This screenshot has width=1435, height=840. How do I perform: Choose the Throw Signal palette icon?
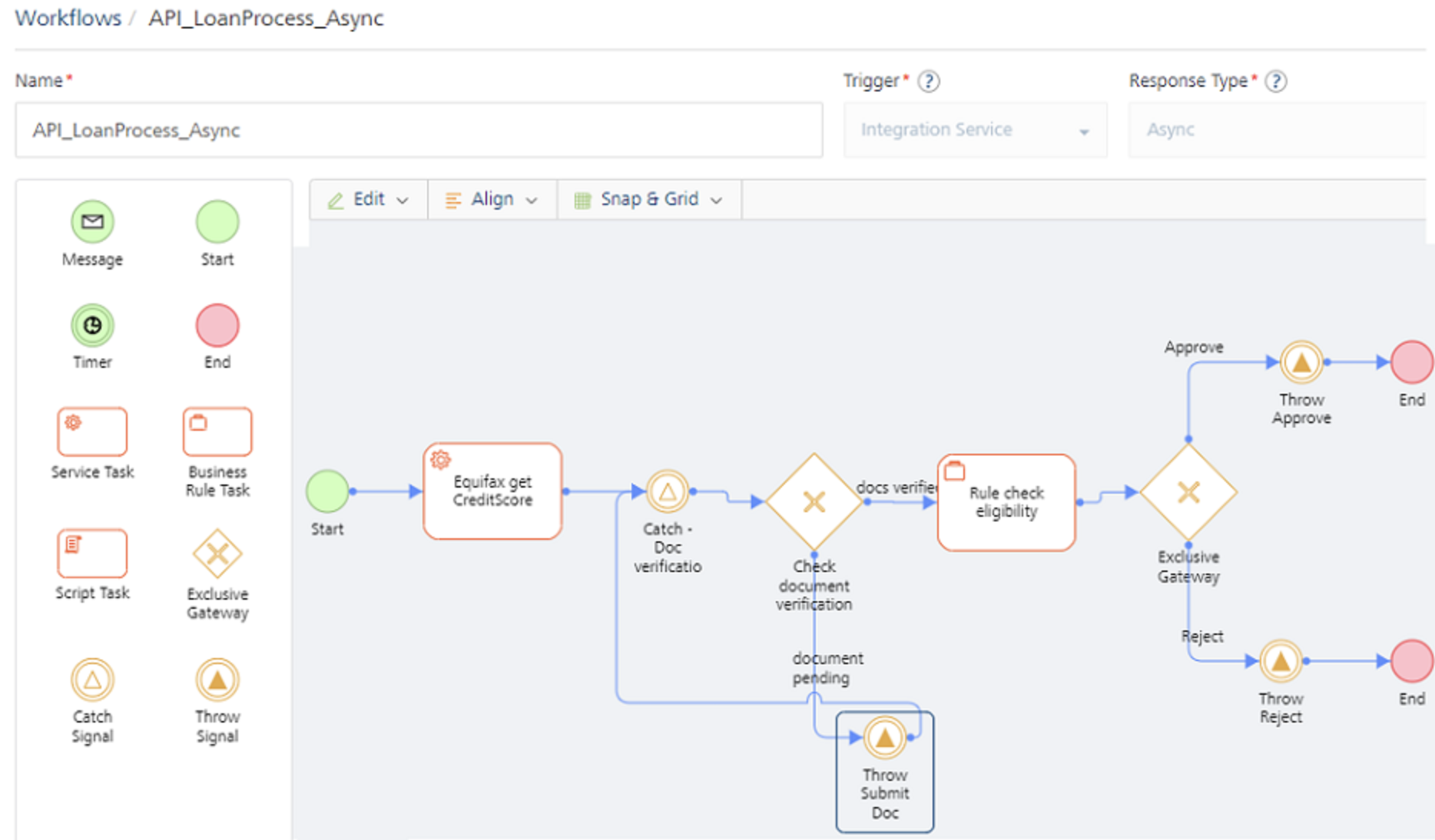coord(217,680)
